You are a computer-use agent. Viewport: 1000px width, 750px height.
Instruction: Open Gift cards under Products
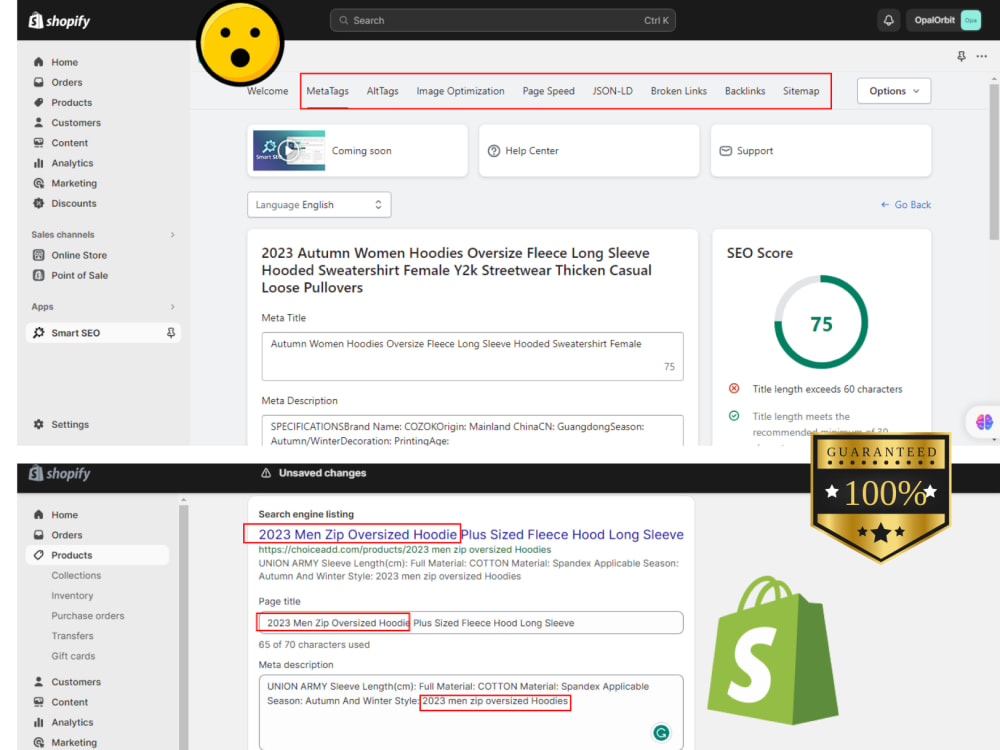click(73, 656)
